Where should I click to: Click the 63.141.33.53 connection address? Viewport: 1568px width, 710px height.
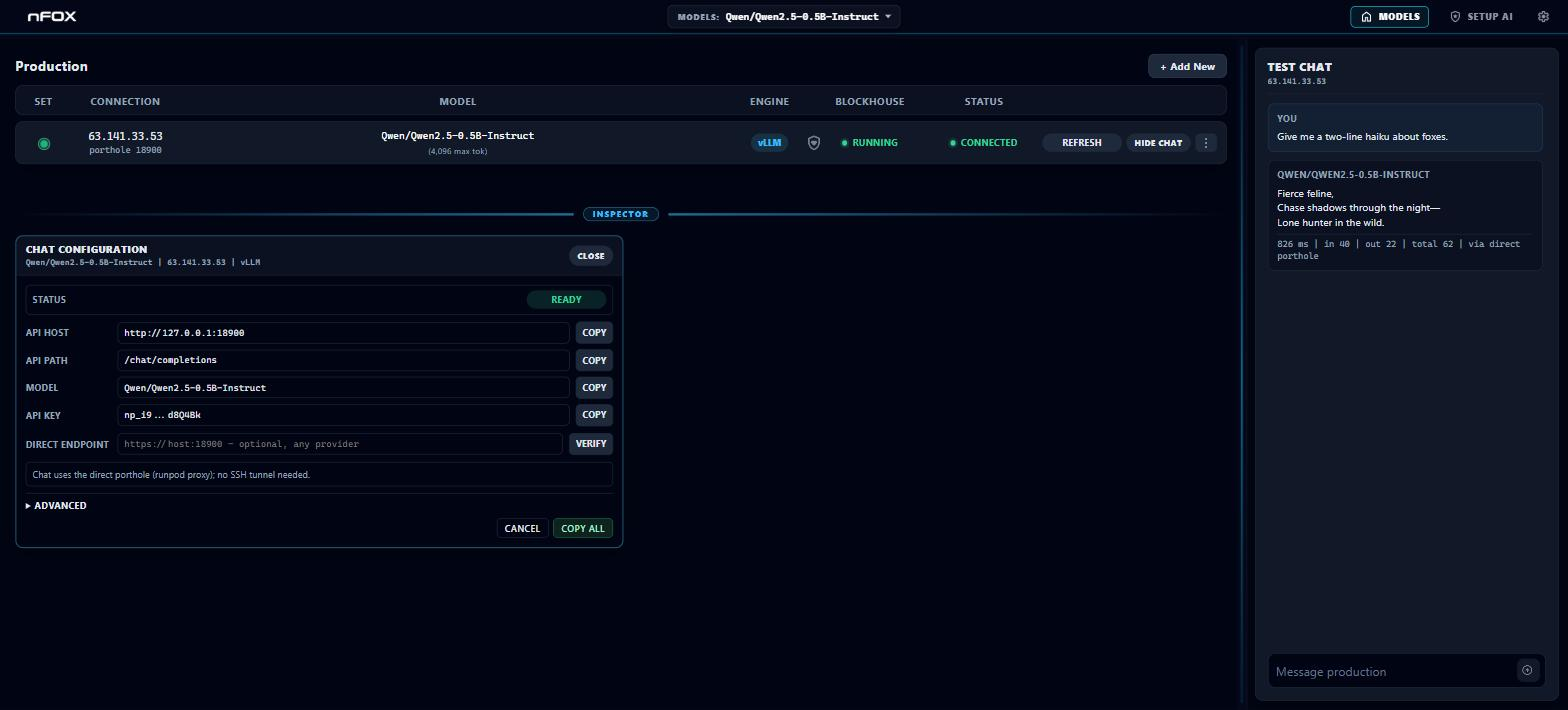125,136
